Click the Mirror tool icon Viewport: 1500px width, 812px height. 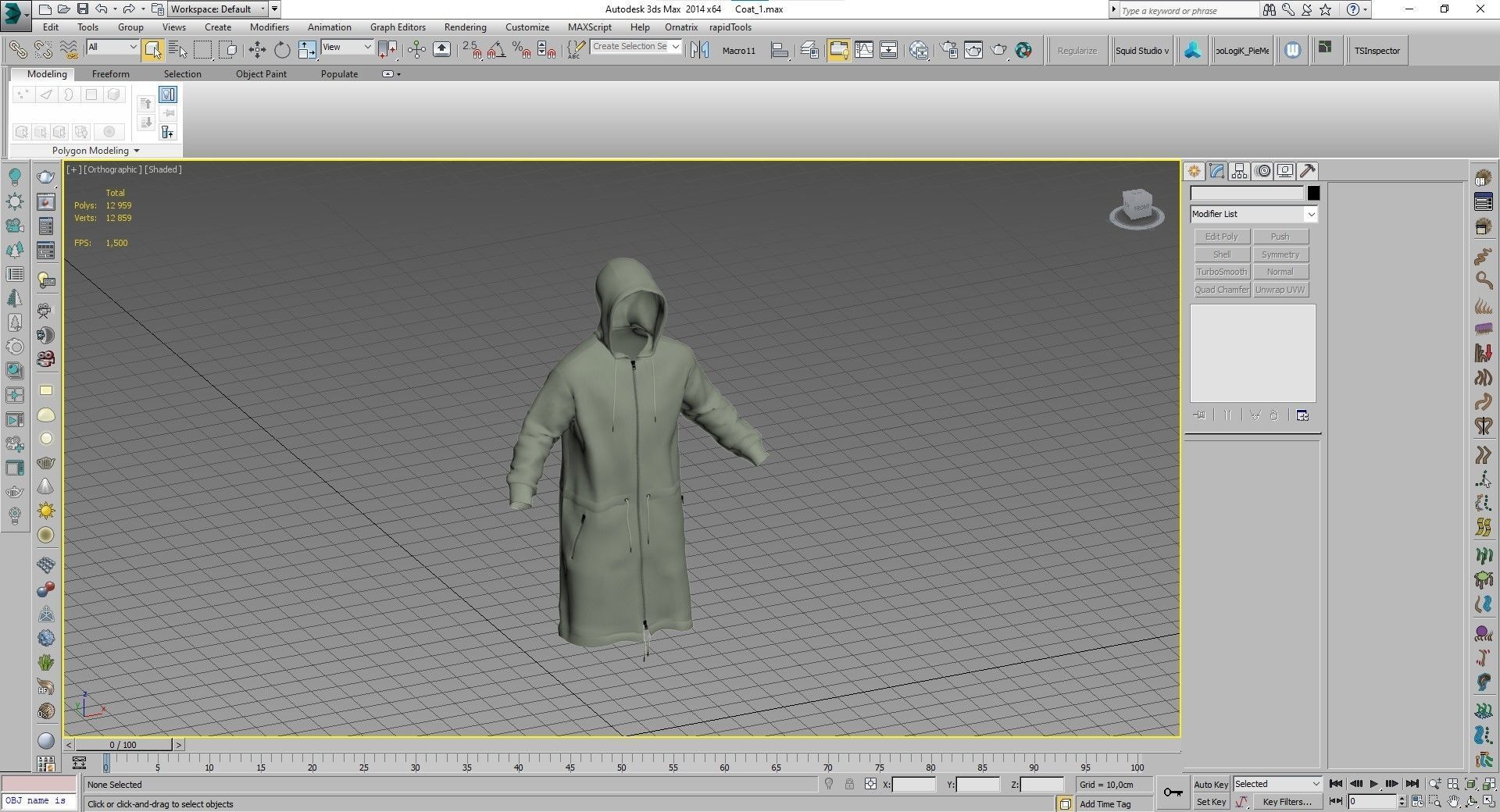[x=700, y=50]
